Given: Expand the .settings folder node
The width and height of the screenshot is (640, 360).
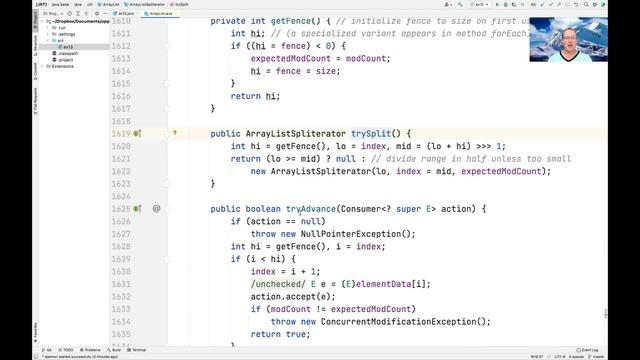Looking at the screenshot, I should 48,34.
